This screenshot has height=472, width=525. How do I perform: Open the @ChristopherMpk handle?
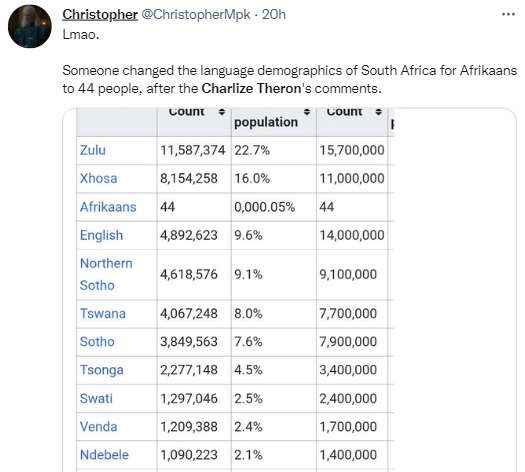tap(196, 14)
